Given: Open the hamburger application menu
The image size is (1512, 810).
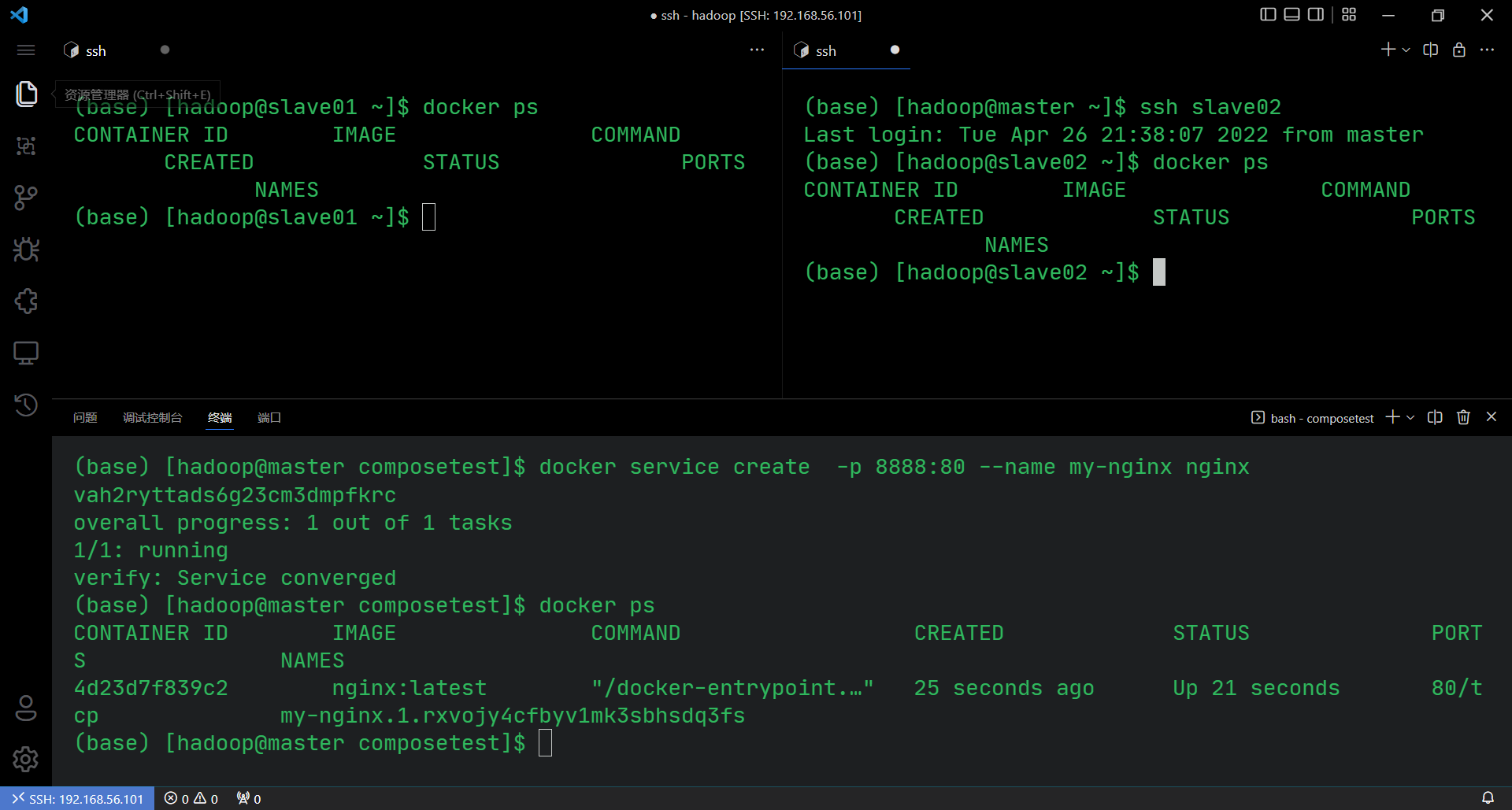Looking at the screenshot, I should pos(26,50).
